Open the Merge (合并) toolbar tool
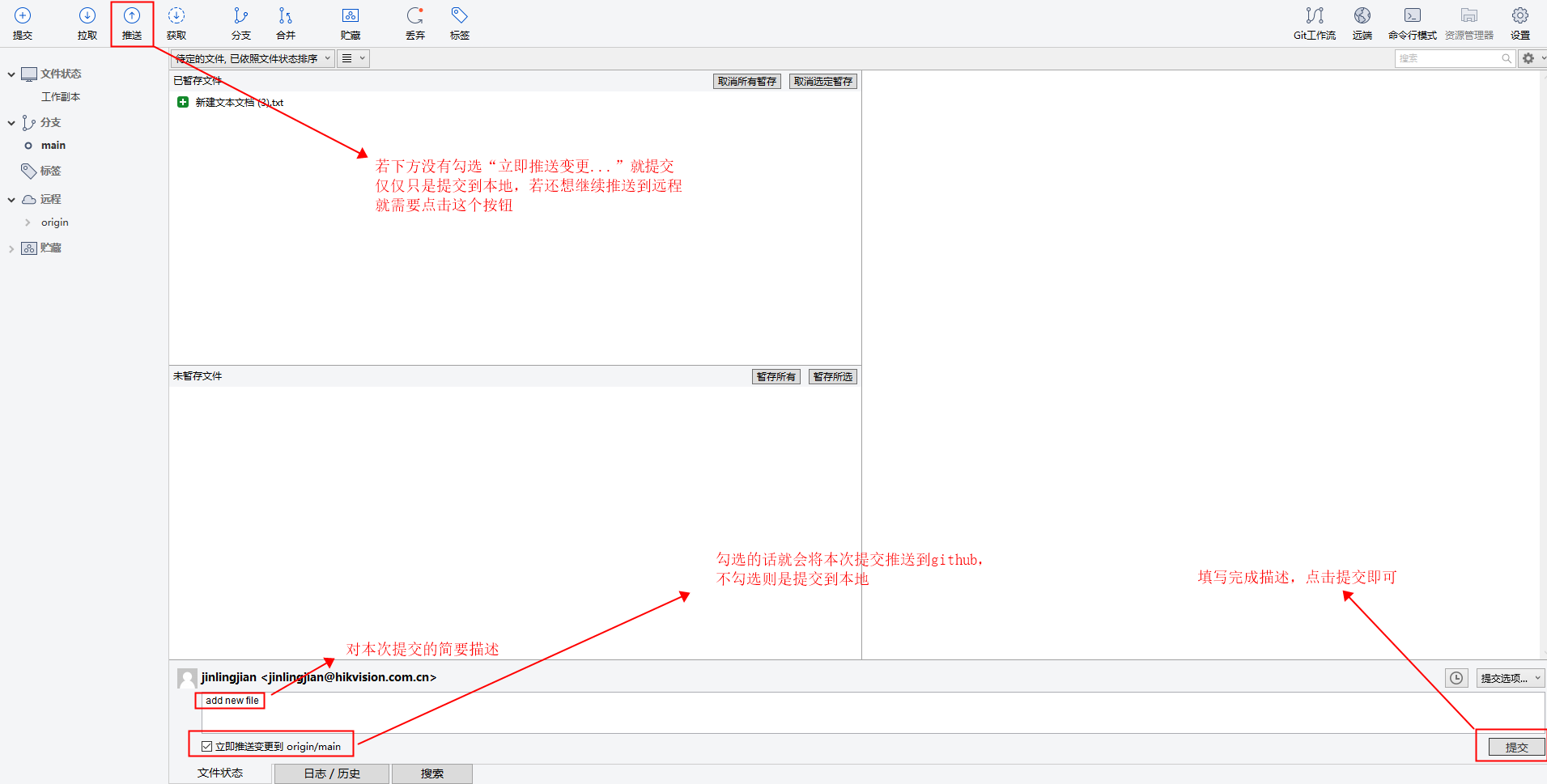The width and height of the screenshot is (1547, 784). coord(286,23)
